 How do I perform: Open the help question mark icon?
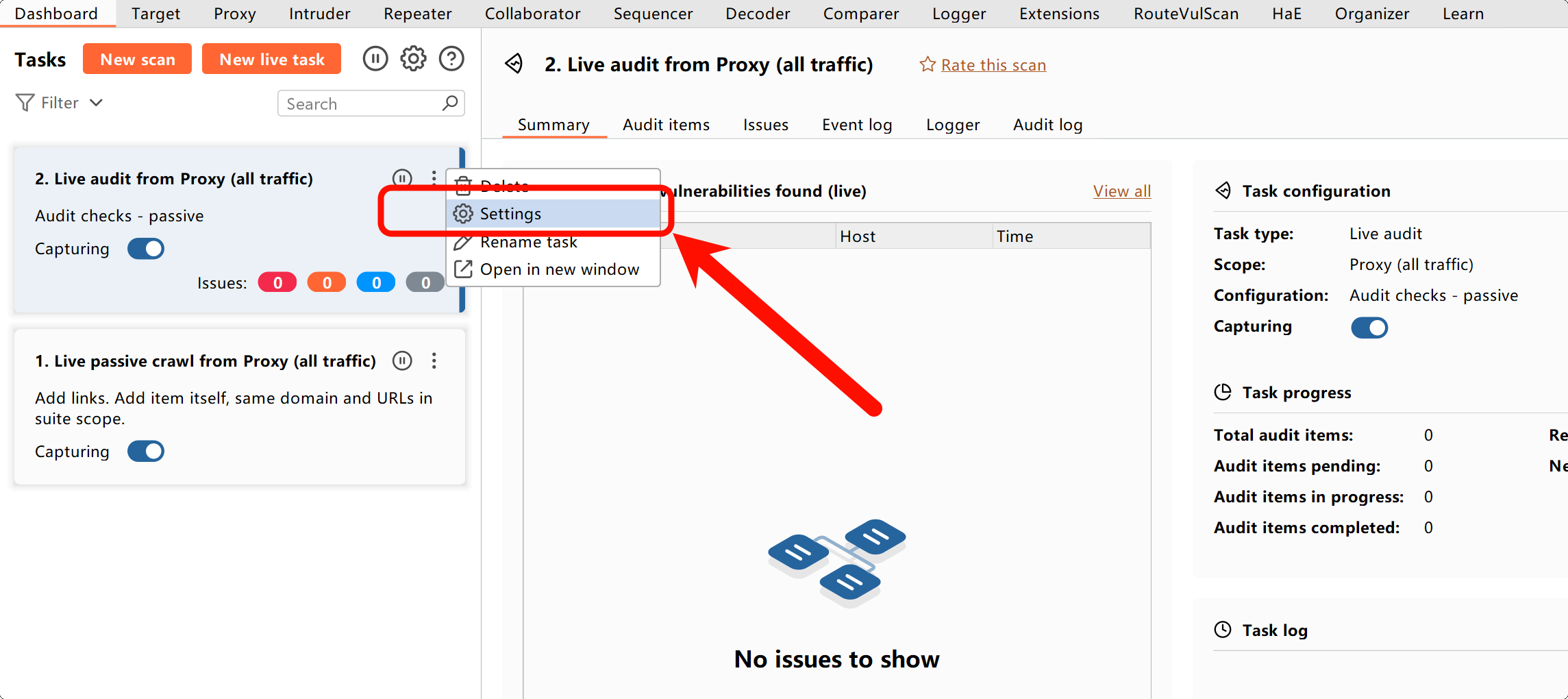(x=451, y=59)
